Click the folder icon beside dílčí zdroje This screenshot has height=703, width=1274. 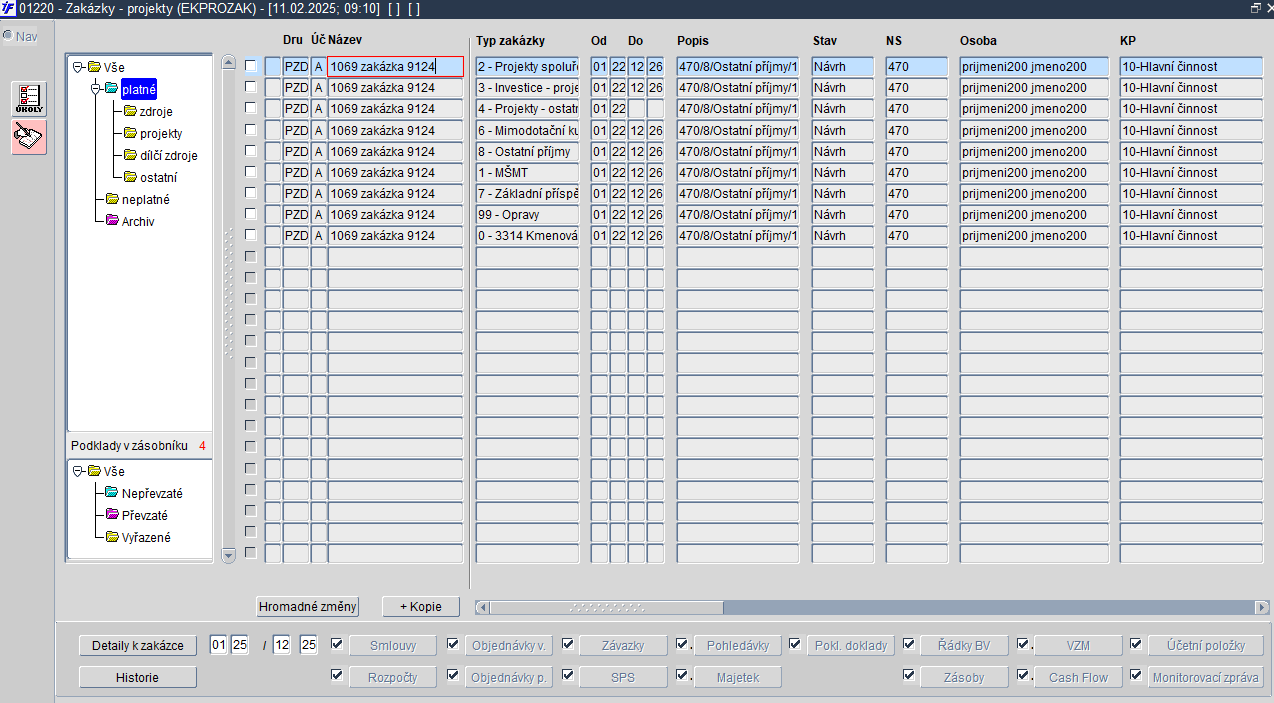tap(130, 155)
